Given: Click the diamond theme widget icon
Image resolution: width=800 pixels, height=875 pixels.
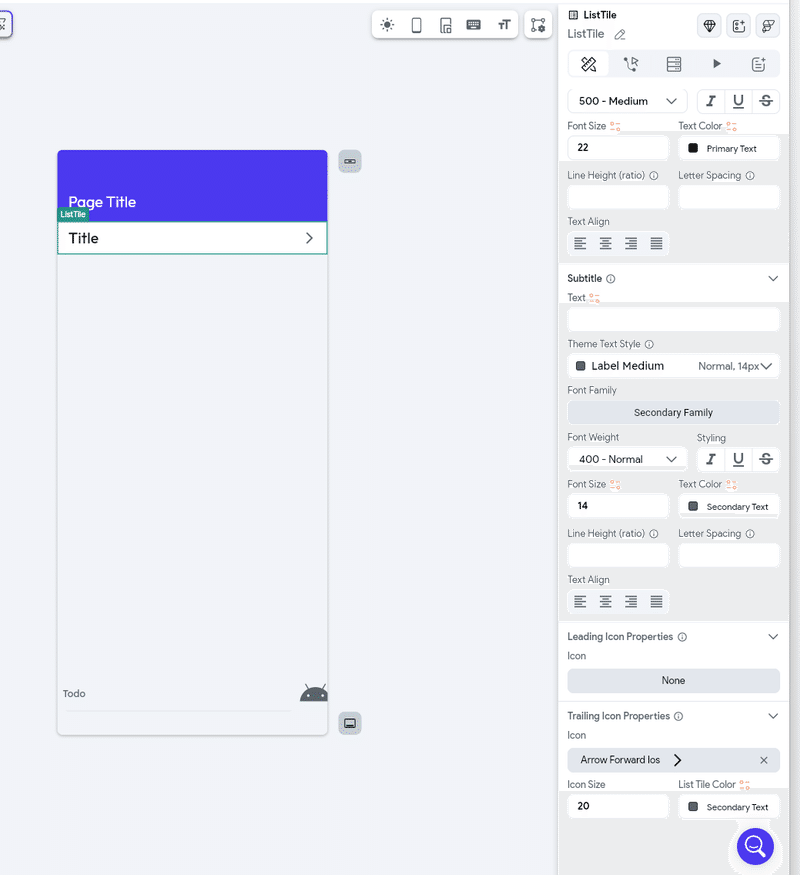Looking at the screenshot, I should 709,26.
